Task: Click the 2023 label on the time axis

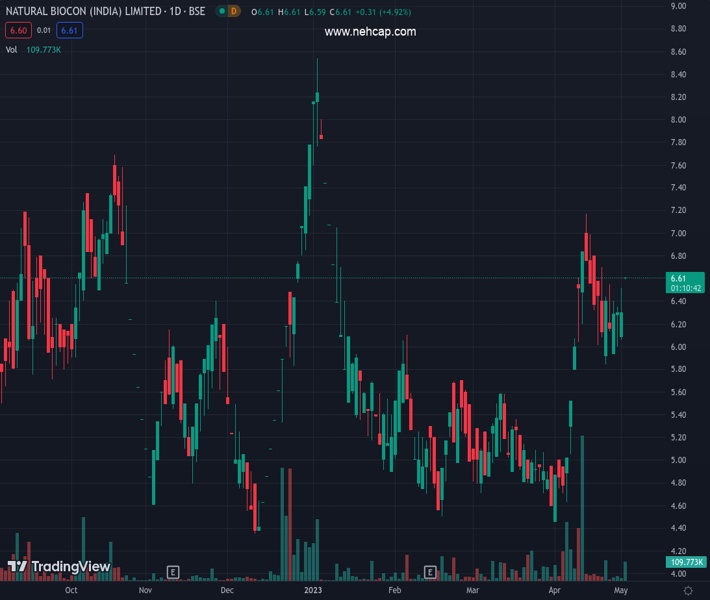Action: (315, 591)
